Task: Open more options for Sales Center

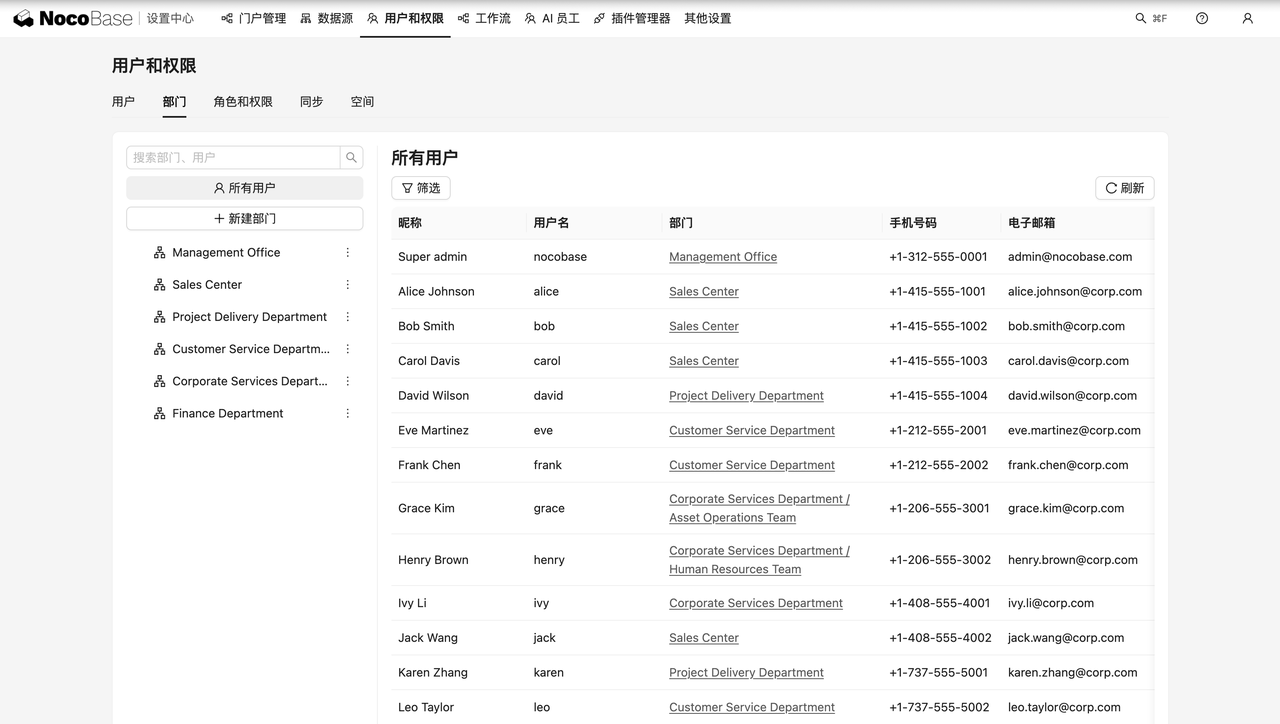Action: (x=348, y=285)
